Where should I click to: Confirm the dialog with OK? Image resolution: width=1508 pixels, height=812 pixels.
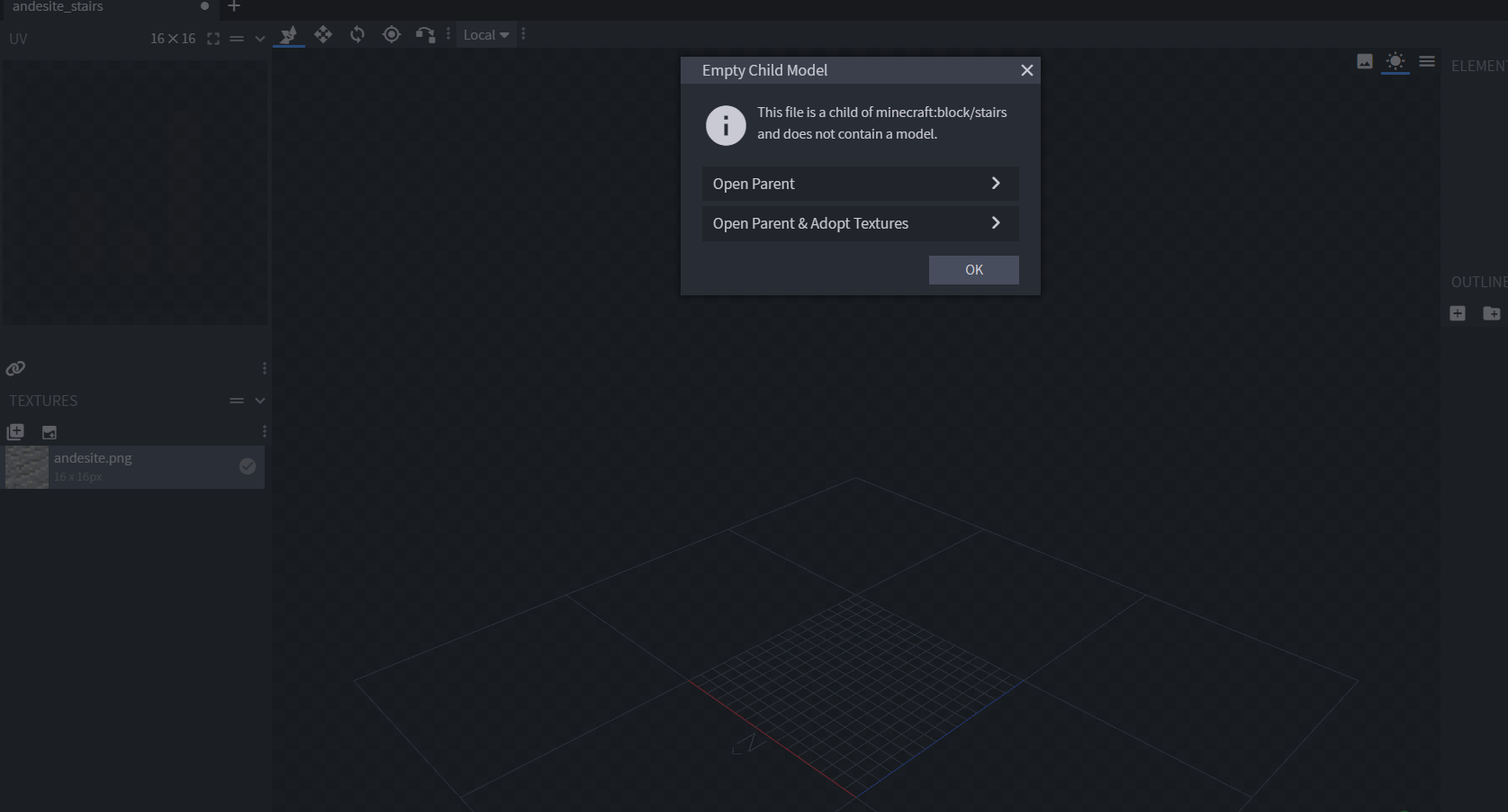point(973,270)
